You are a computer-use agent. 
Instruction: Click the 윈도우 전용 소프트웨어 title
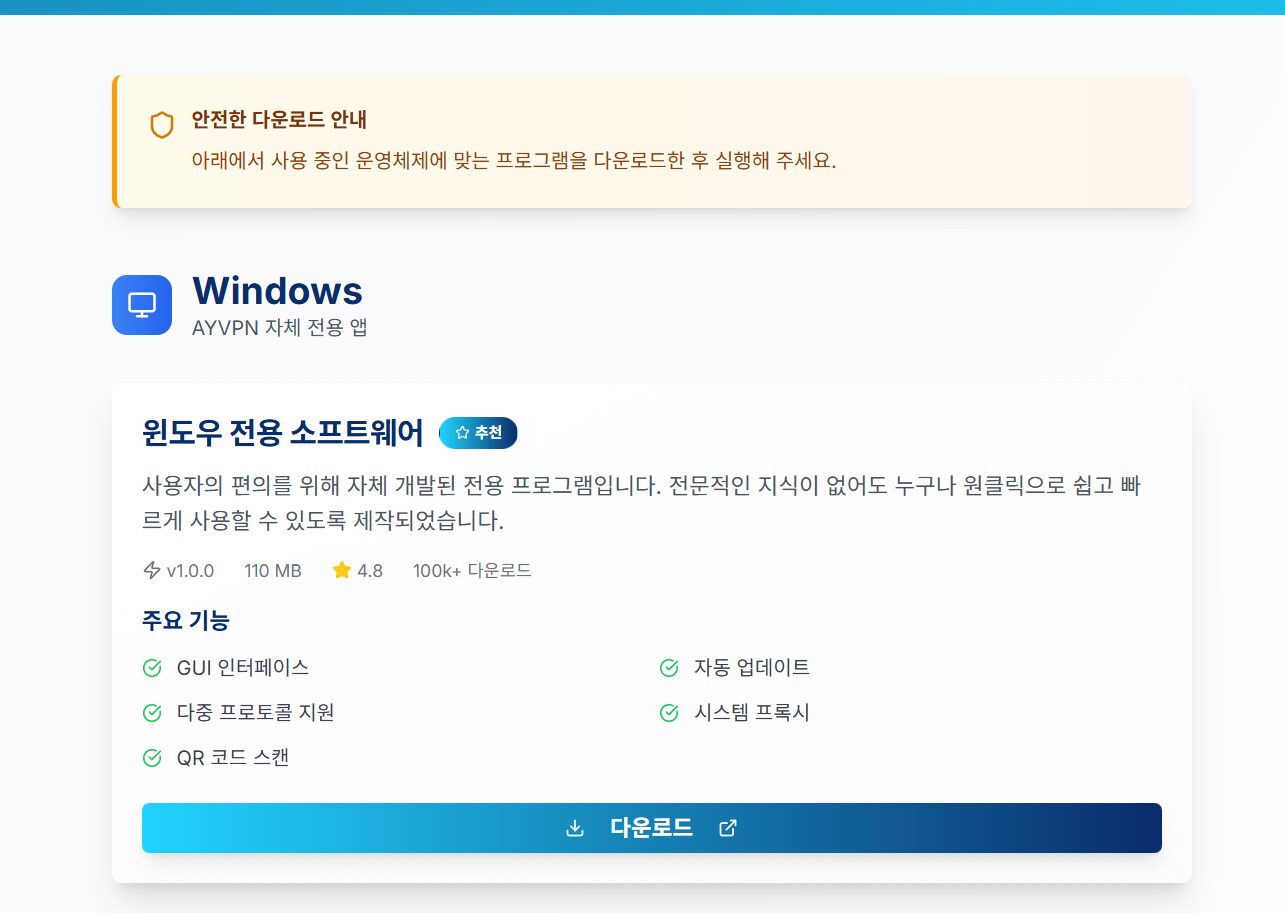(x=283, y=433)
